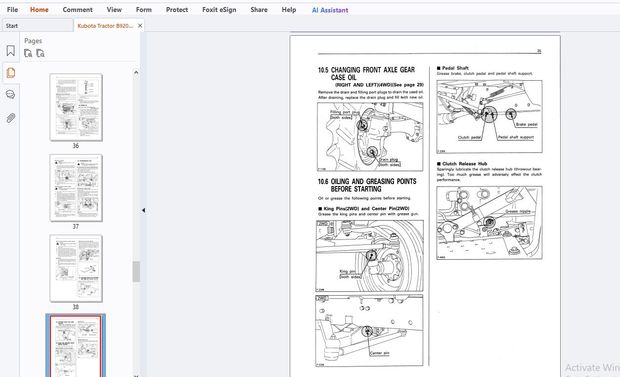Click the front axle gear case diagram

click(370, 136)
